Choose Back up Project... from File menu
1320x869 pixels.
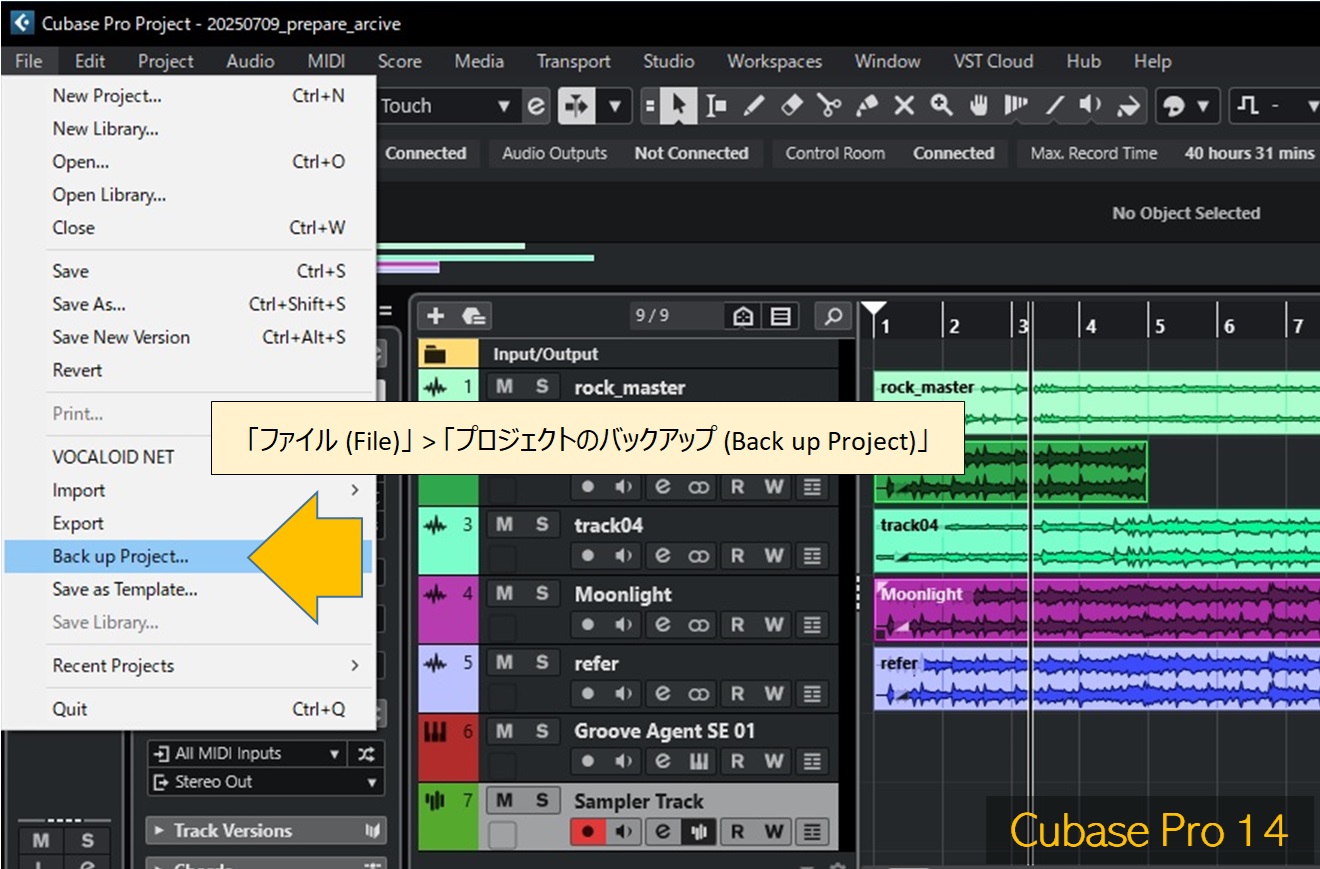[x=188, y=557]
